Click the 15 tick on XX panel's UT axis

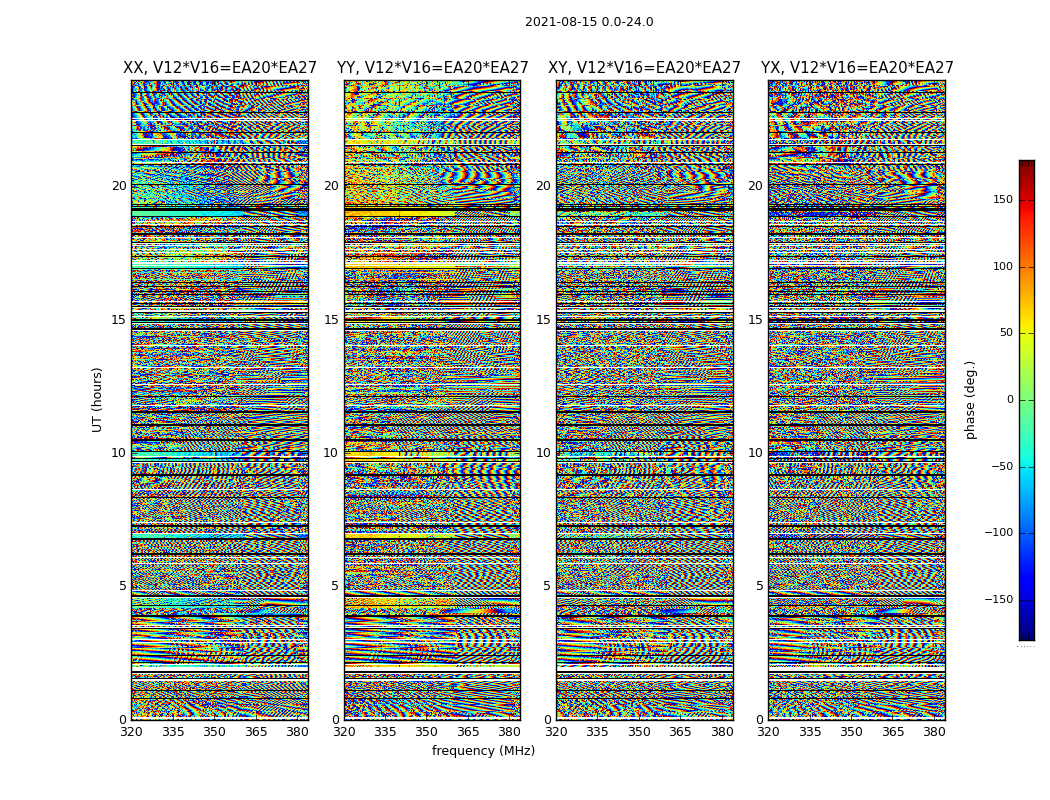[119, 319]
